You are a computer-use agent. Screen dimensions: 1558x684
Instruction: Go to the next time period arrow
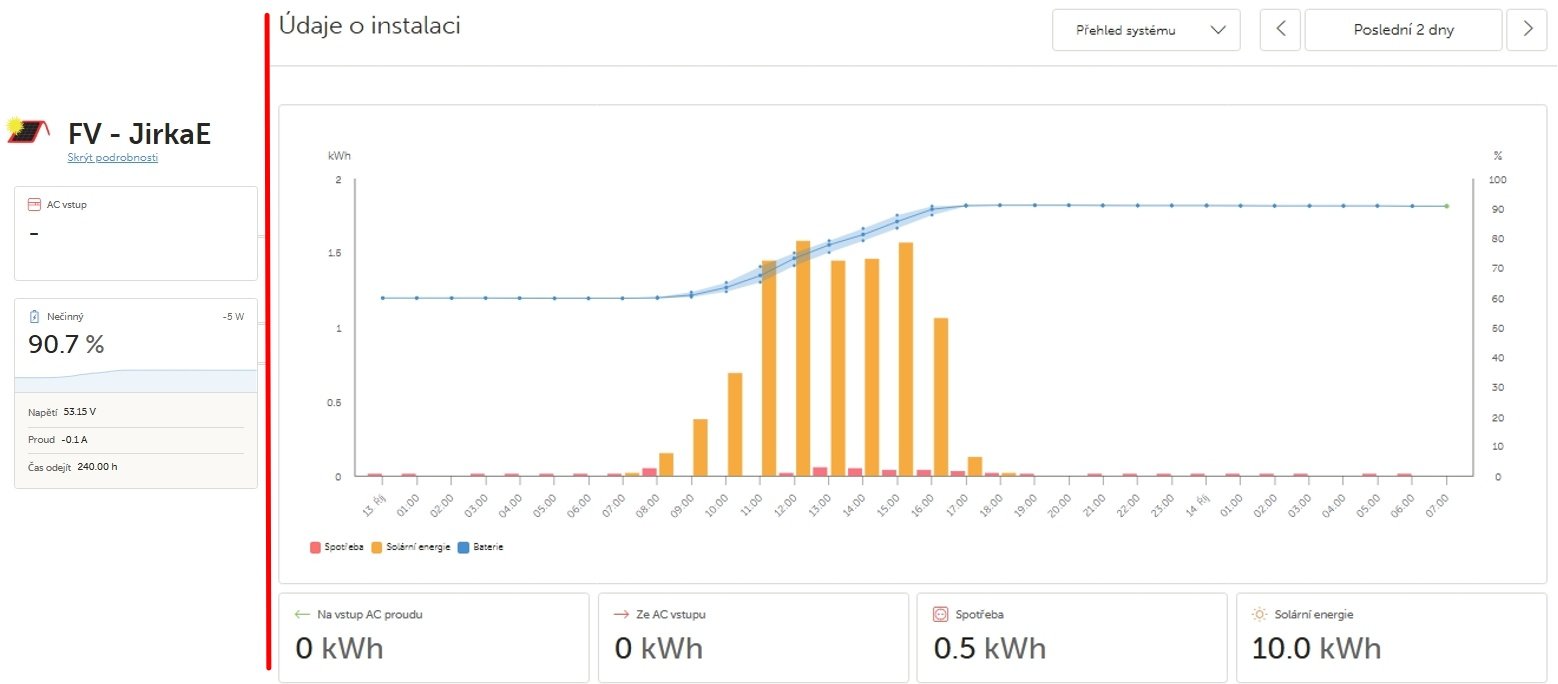(x=1527, y=30)
